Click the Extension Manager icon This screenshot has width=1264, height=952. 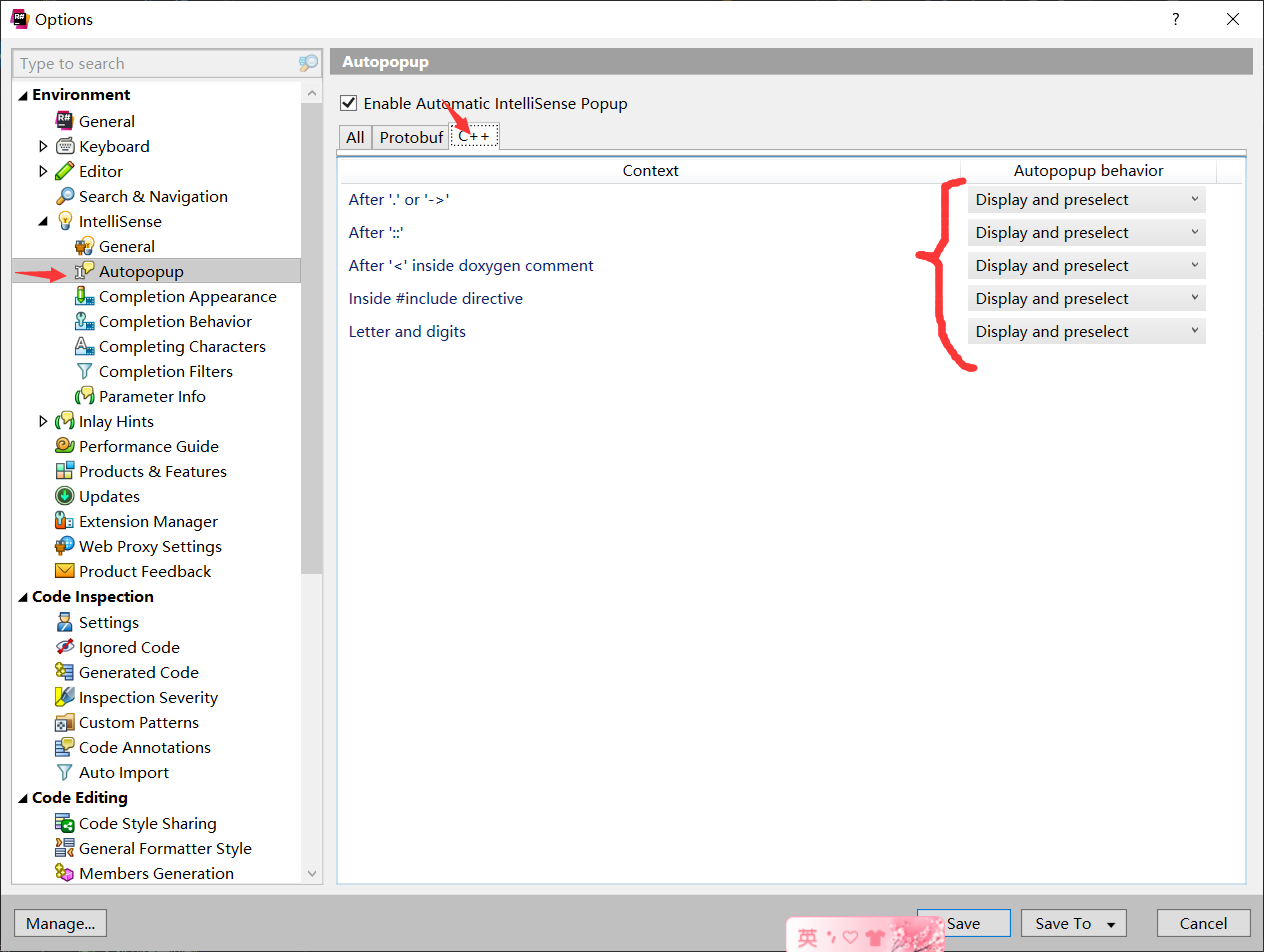coord(64,521)
